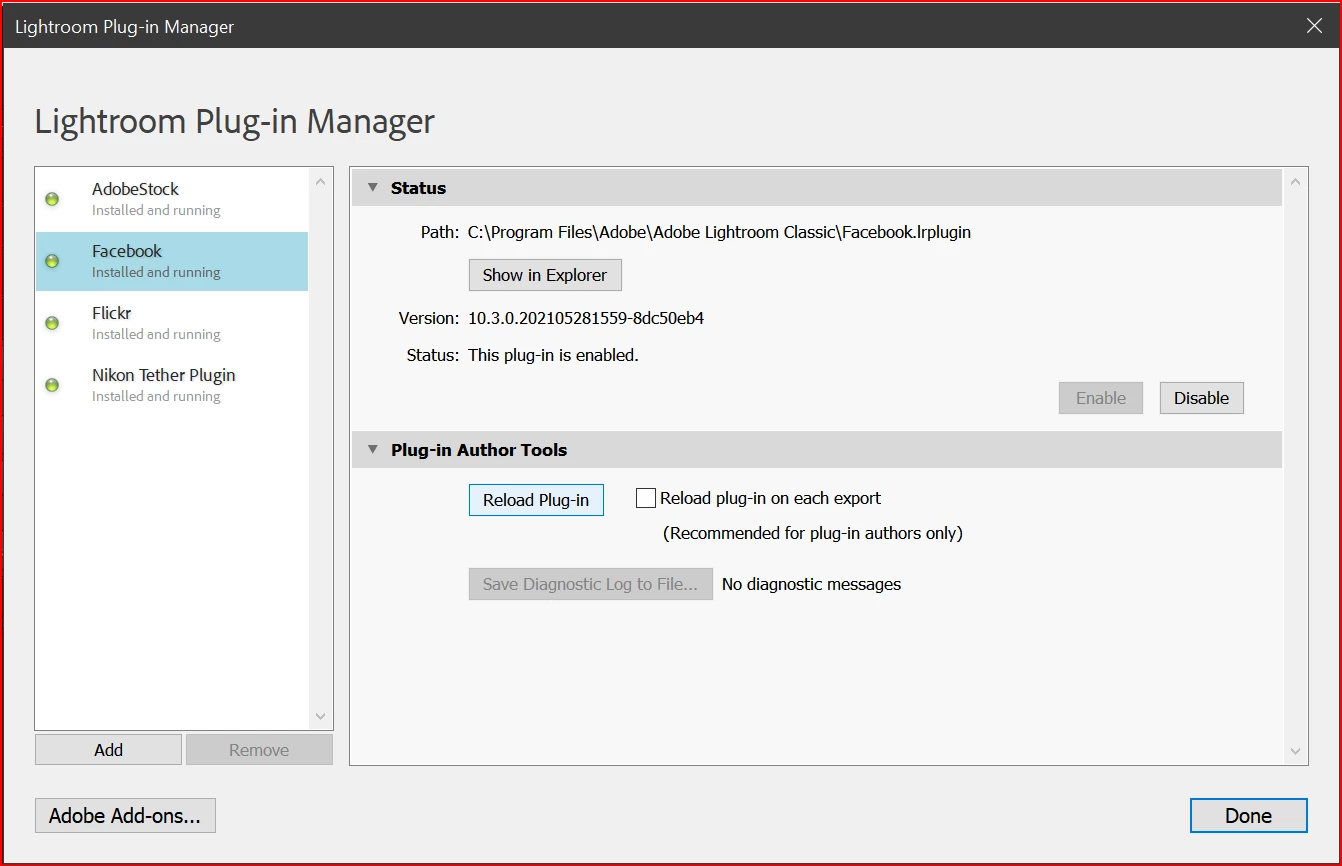
Task: Collapse the Plug-in Author Tools triangle
Action: (373, 449)
